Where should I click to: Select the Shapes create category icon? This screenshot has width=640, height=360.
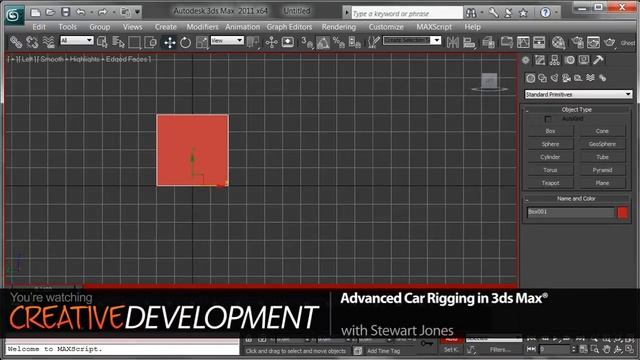pyautogui.click(x=542, y=78)
